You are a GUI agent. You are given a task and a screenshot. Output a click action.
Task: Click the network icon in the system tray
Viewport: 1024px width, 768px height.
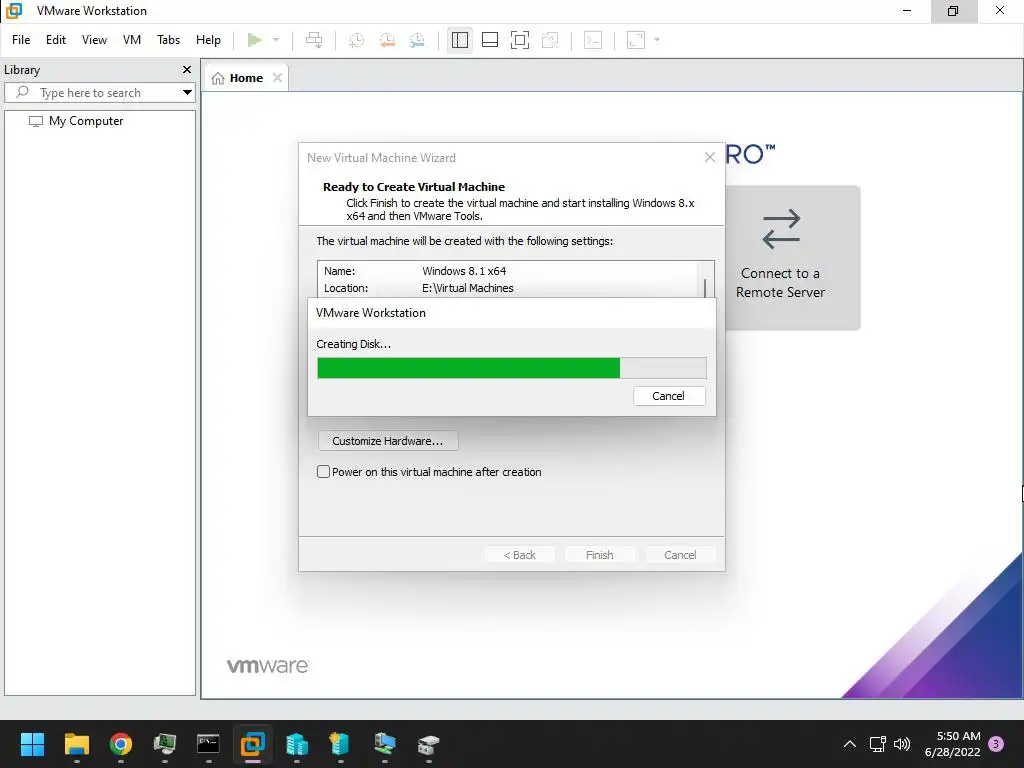877,744
